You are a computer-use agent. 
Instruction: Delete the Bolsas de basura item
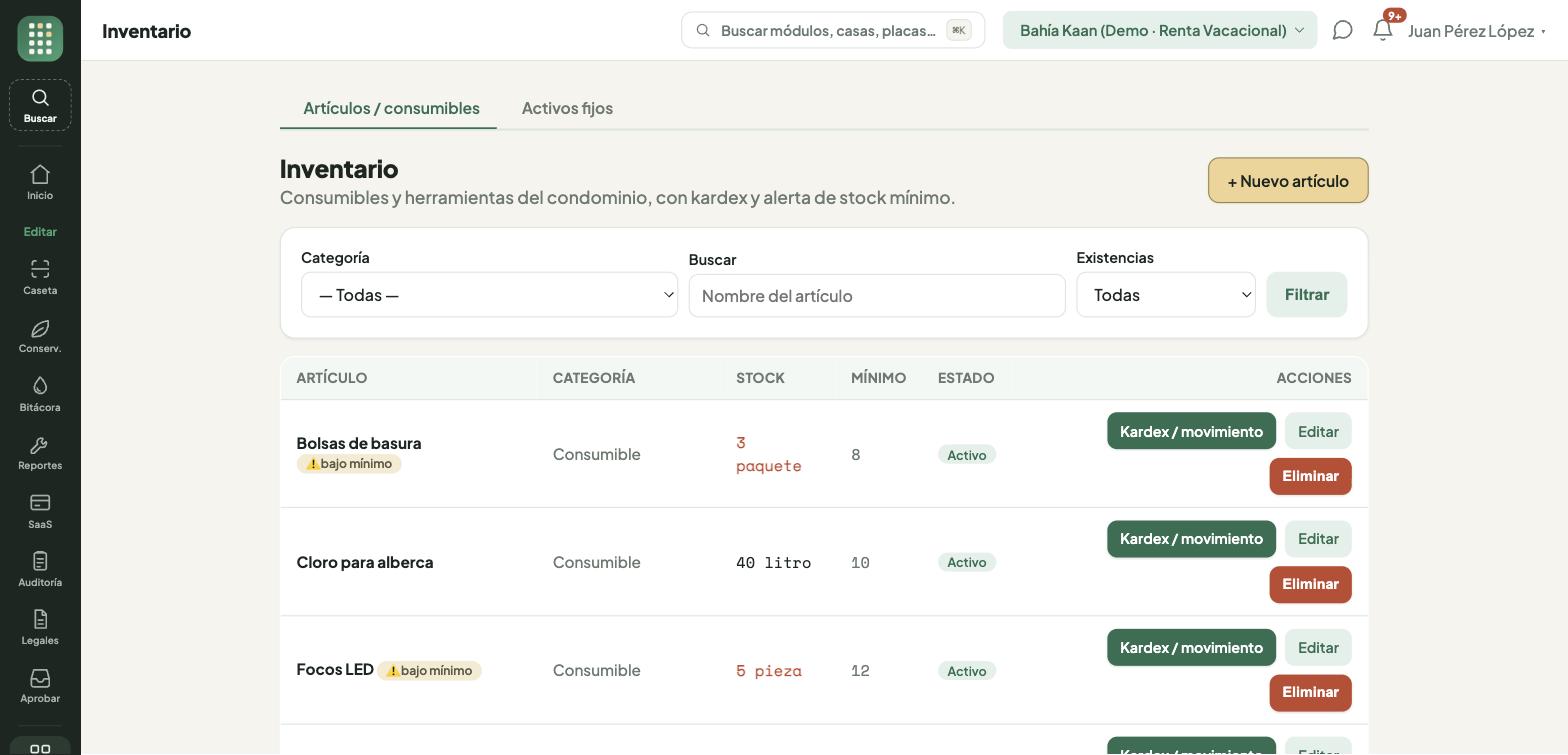1310,476
